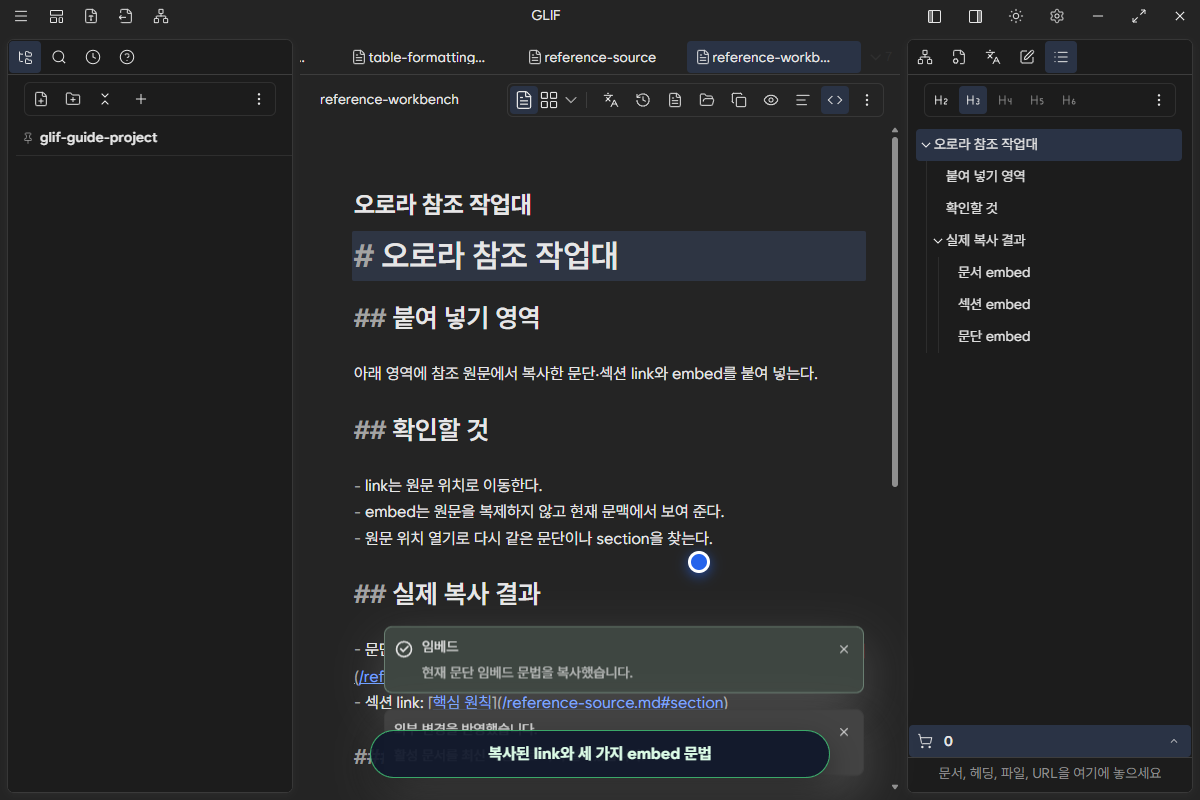Toggle source code view in editor toolbar
Viewport: 1200px width, 800px height.
click(835, 100)
